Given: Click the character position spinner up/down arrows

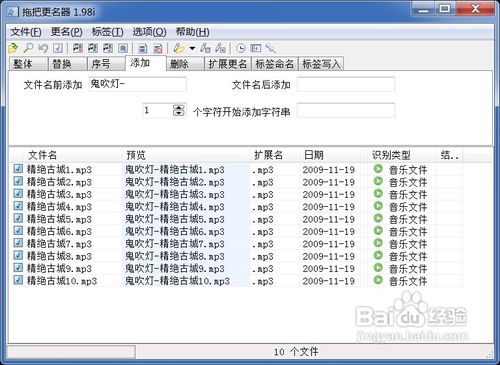Looking at the screenshot, I should coord(179,110).
